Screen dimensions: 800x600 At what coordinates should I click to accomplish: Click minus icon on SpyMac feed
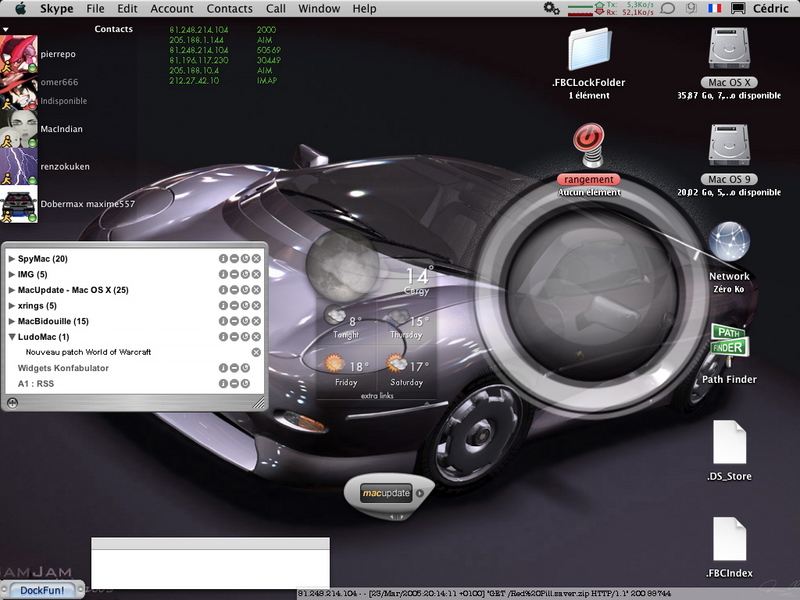click(234, 259)
